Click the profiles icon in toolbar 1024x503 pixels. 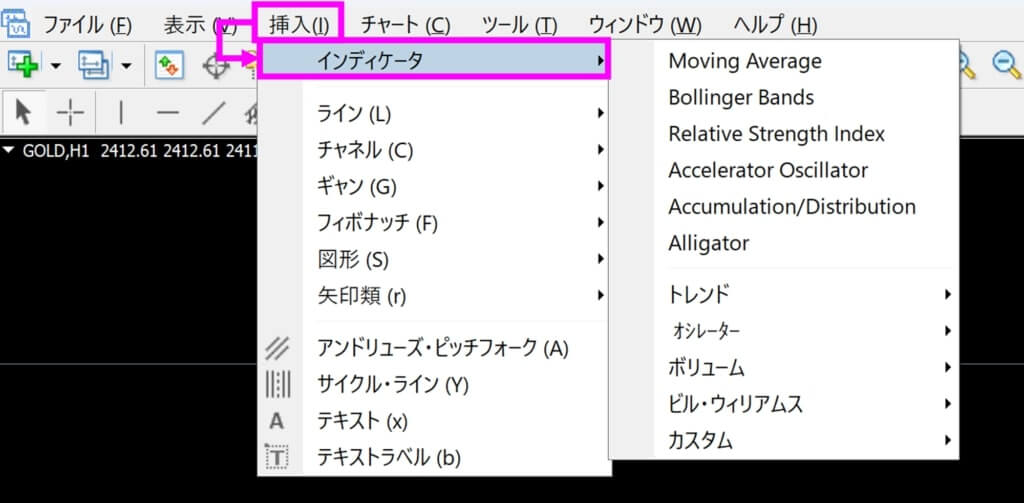point(94,65)
